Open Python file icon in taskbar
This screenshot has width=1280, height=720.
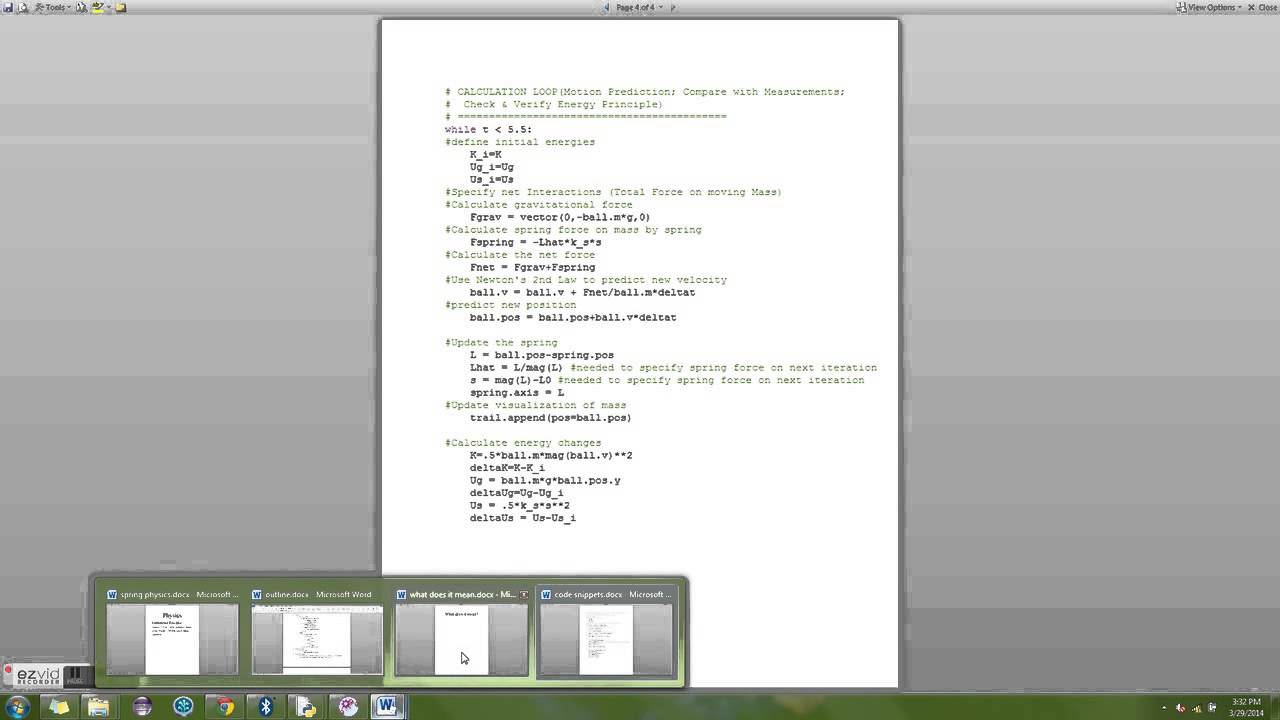[307, 707]
